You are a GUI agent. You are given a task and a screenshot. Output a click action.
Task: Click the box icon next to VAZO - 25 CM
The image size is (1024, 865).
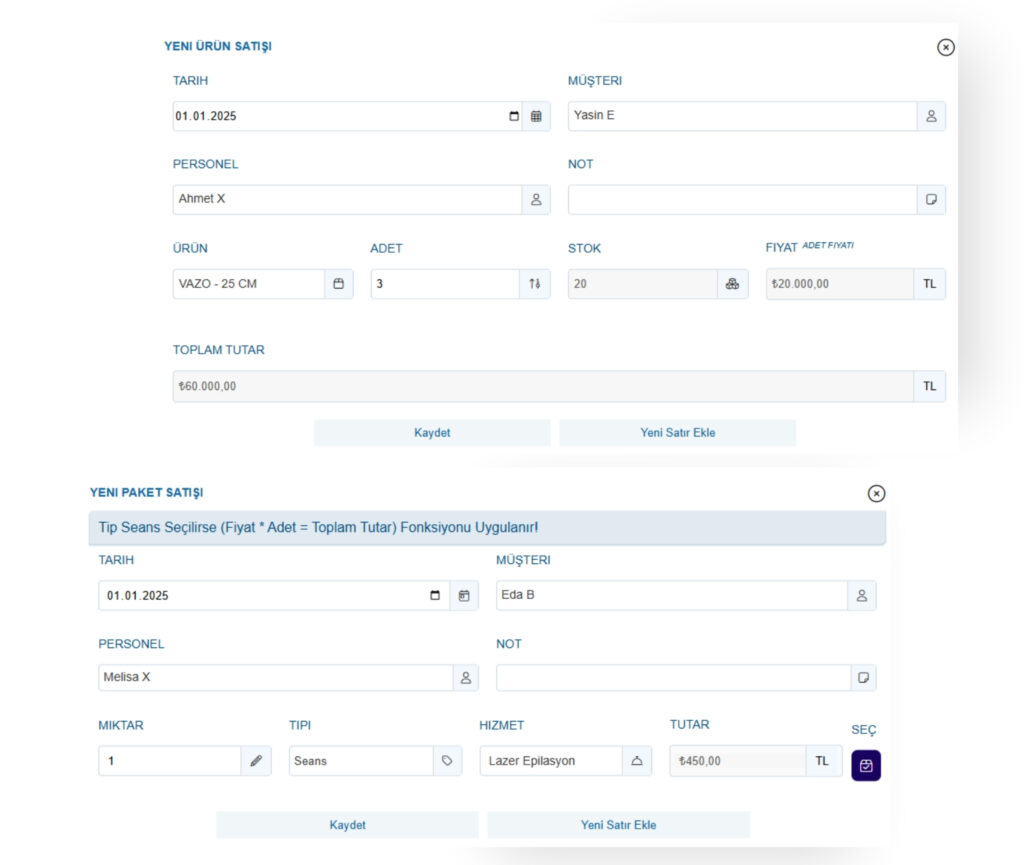coord(338,284)
